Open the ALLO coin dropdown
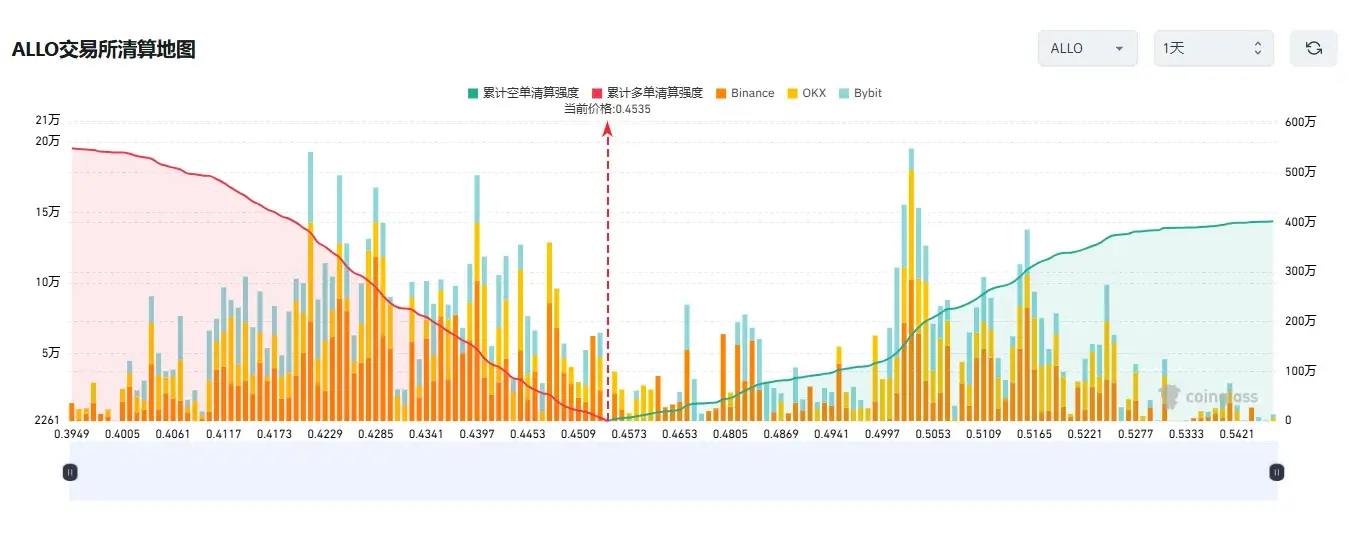The width and height of the screenshot is (1350, 543). (x=1087, y=48)
